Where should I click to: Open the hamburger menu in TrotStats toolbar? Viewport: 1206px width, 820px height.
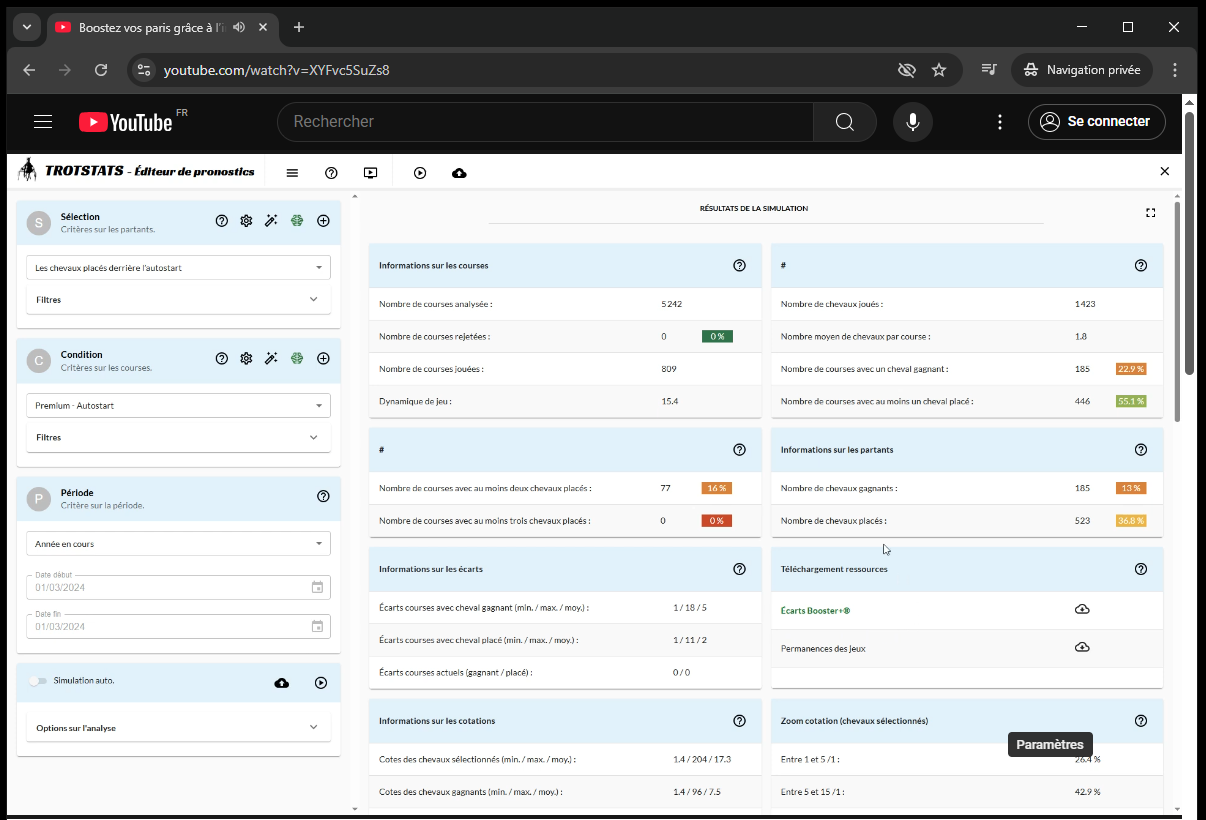click(292, 173)
